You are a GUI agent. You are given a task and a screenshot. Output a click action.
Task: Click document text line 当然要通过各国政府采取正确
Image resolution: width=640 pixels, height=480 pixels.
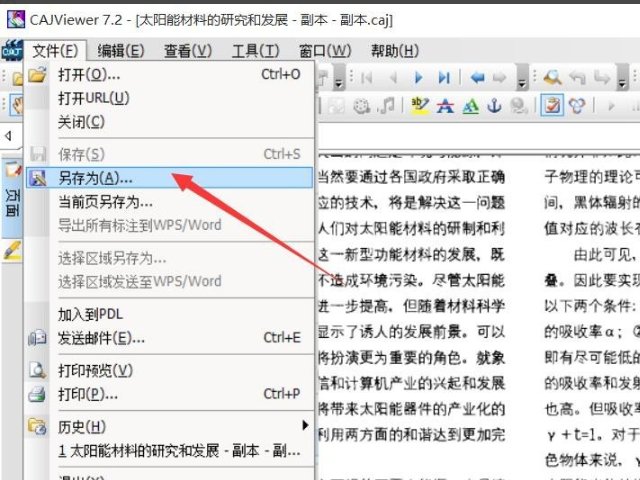(x=411, y=177)
